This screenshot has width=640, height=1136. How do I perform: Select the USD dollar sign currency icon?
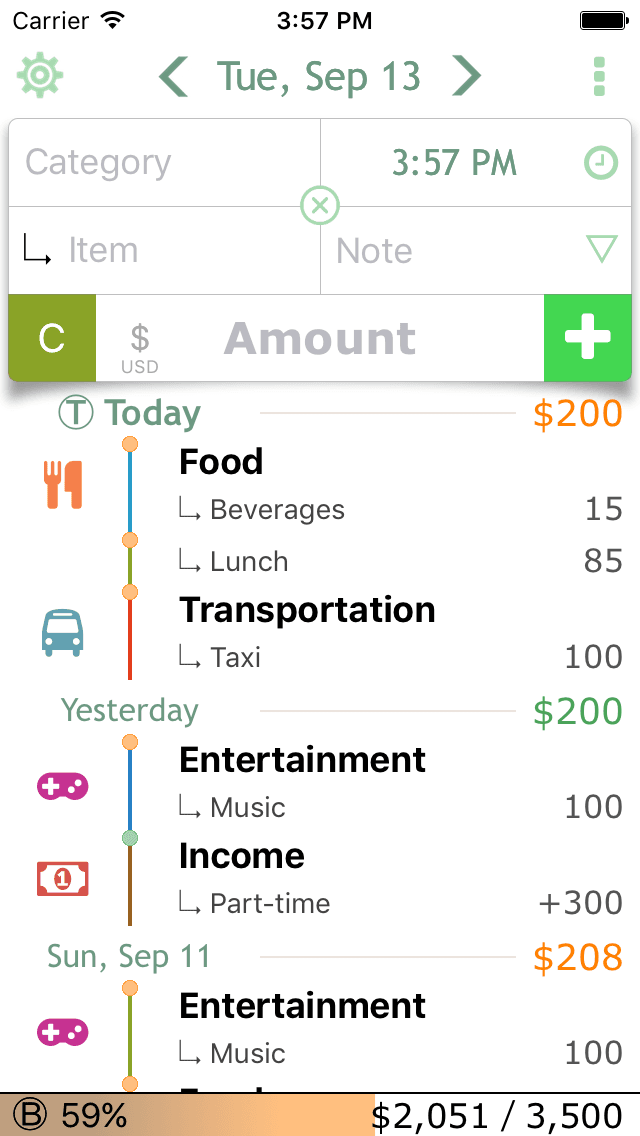[x=139, y=338]
